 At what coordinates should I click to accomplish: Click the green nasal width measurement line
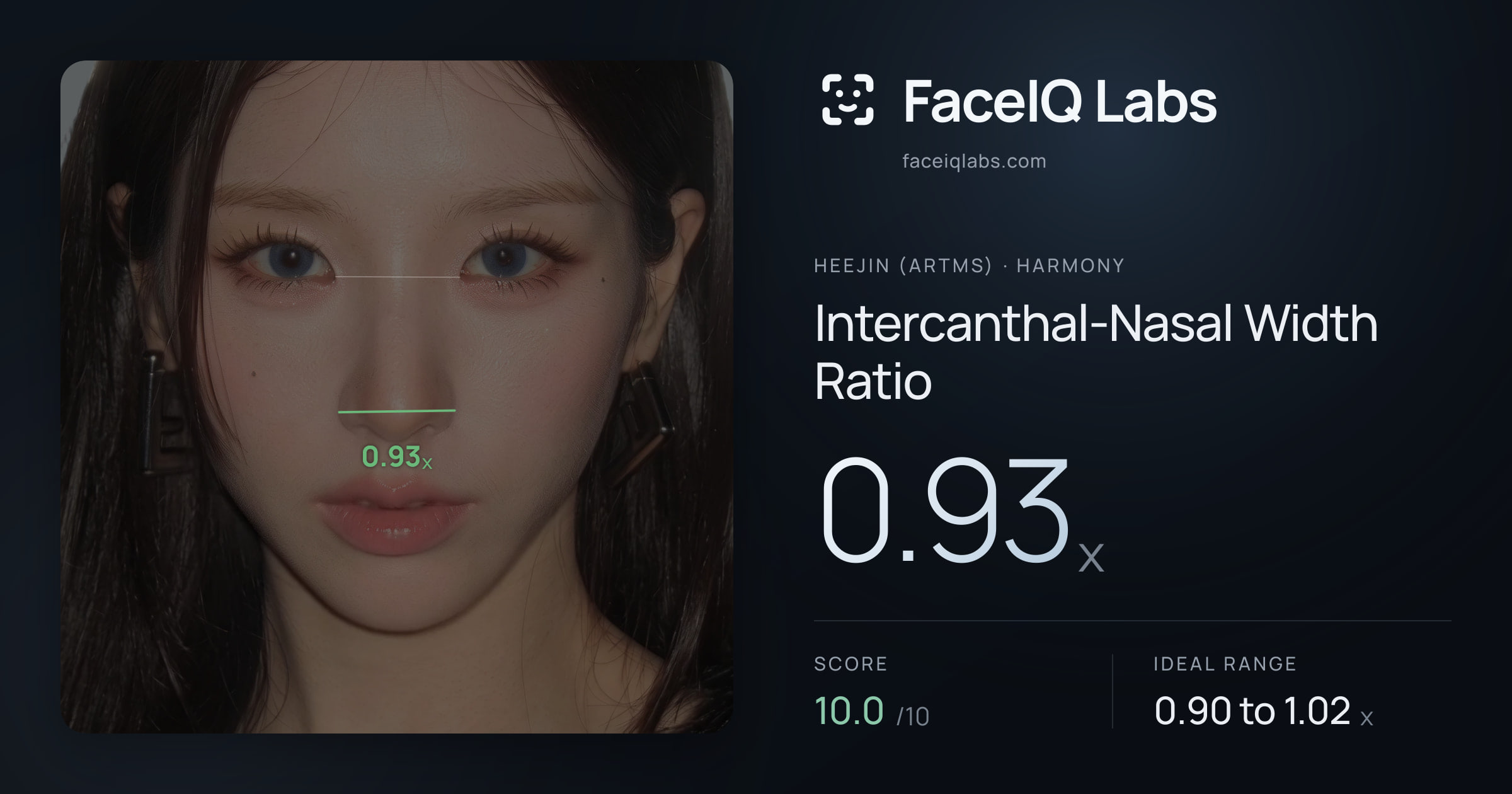(x=397, y=411)
